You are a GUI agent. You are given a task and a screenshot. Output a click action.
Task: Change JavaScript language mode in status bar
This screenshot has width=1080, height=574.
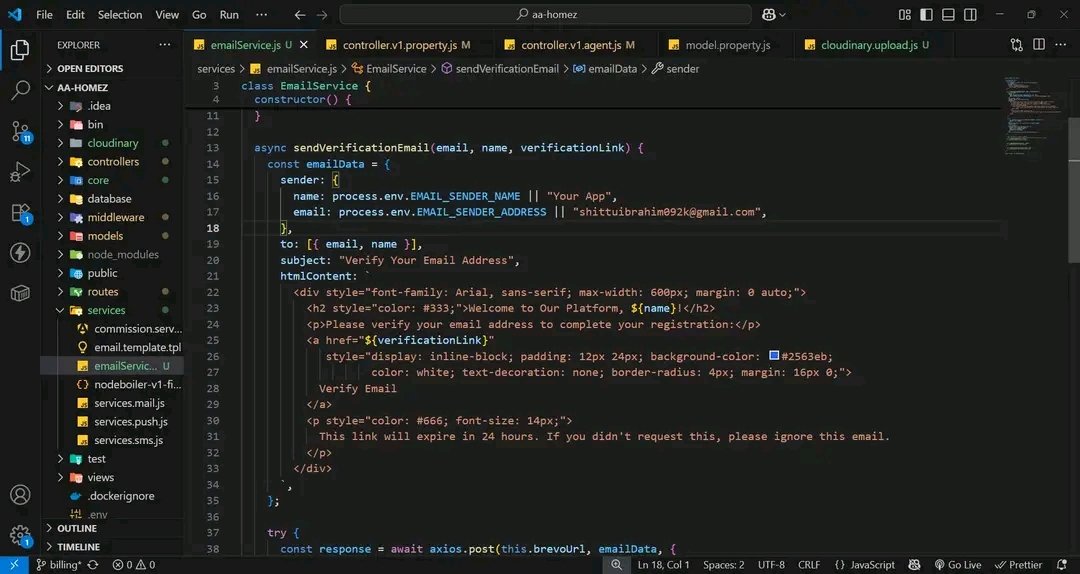[x=872, y=565]
